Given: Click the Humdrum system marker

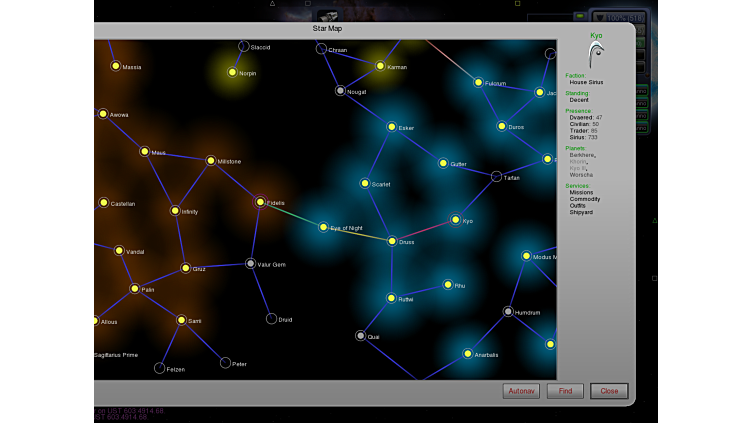Looking at the screenshot, I should coord(508,312).
